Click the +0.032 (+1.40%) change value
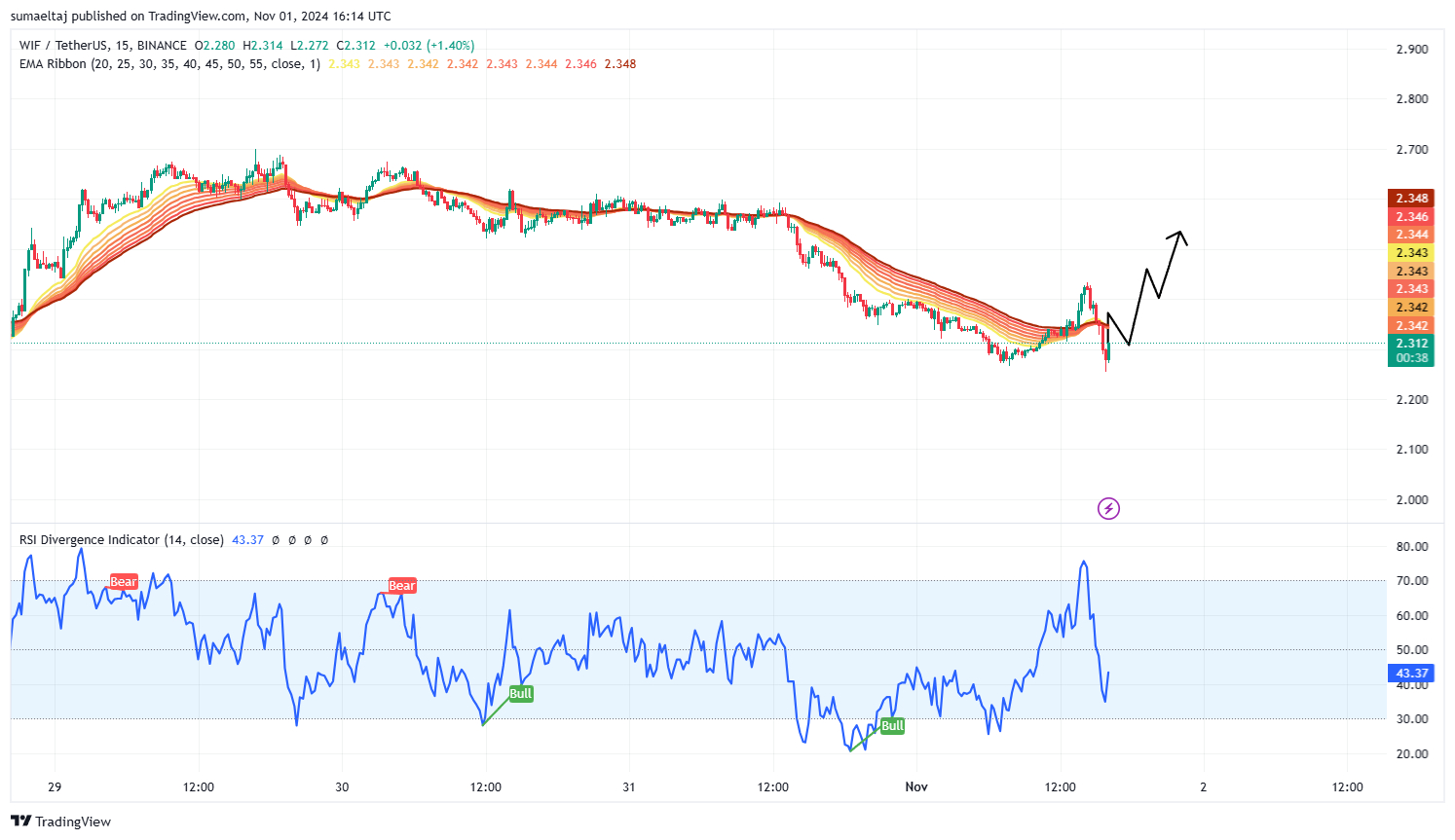Screen dimensions: 1455x840 pos(429,46)
